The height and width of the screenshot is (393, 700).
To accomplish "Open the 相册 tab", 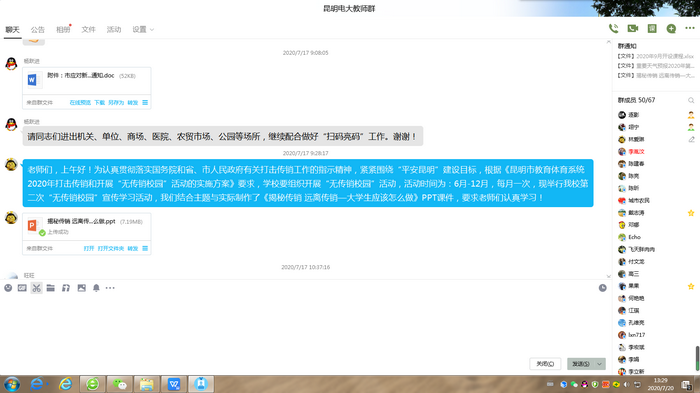I will click(63, 29).
